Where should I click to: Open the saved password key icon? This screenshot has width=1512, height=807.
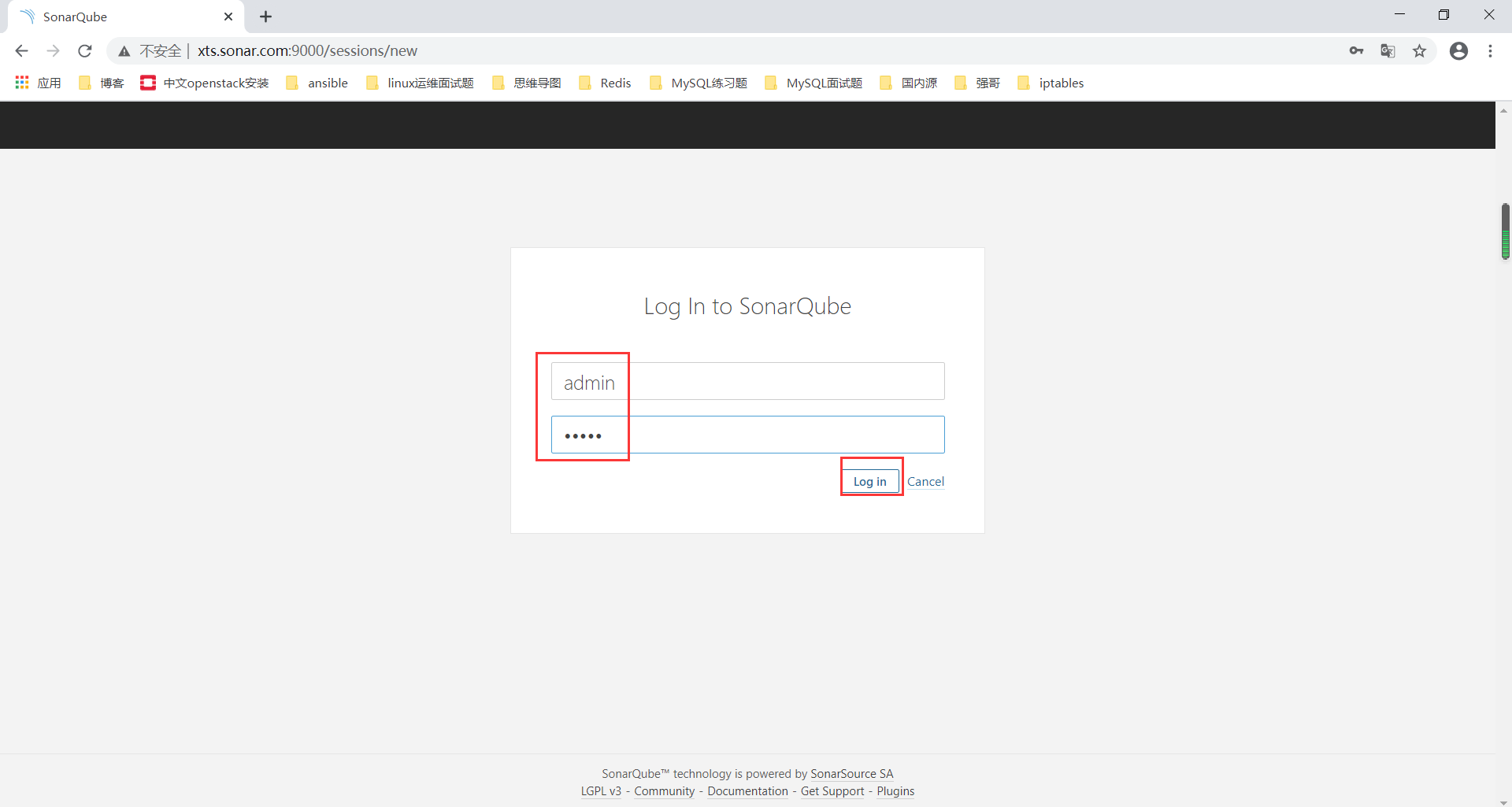tap(1356, 51)
